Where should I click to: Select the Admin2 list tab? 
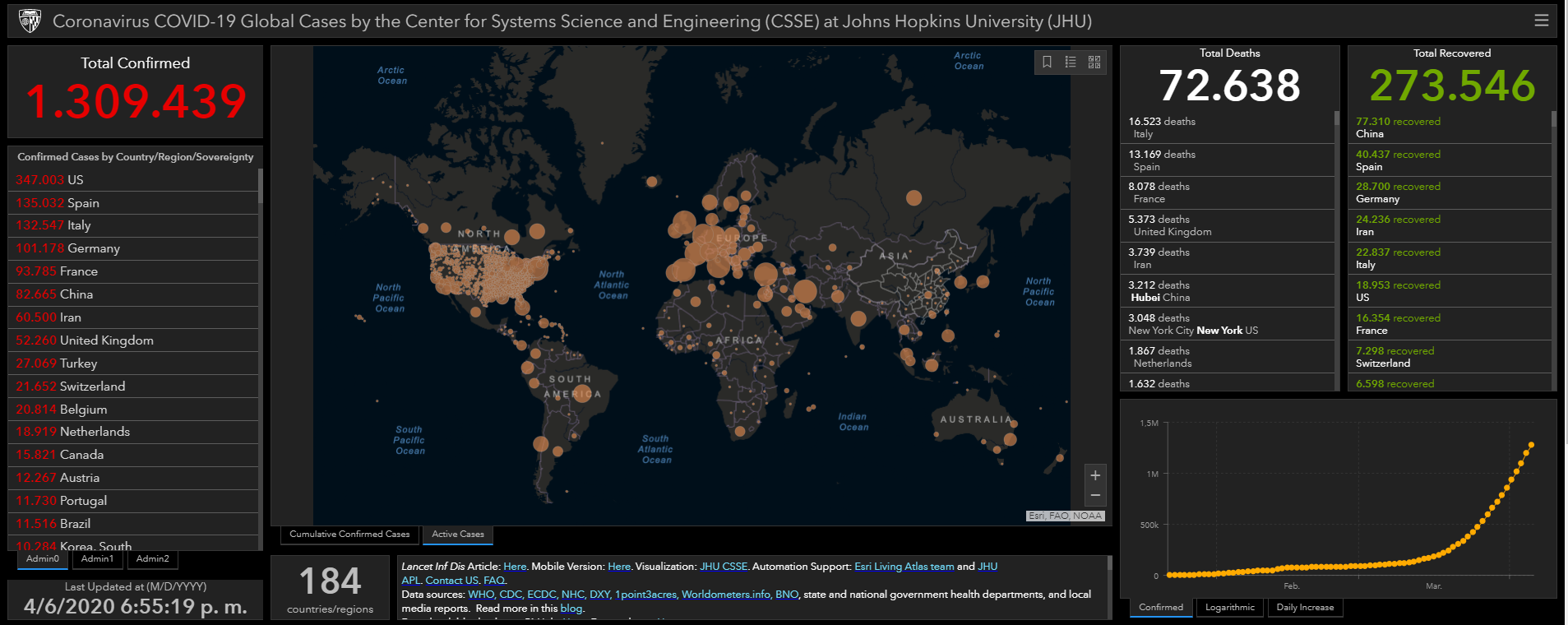(153, 559)
